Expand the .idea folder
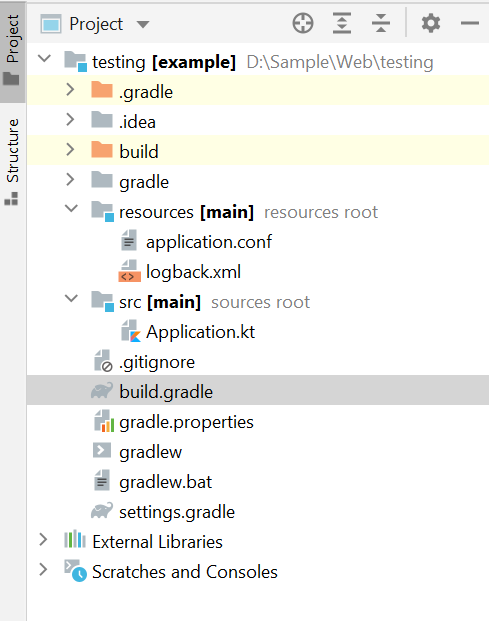This screenshot has height=621, width=489. [x=70, y=119]
